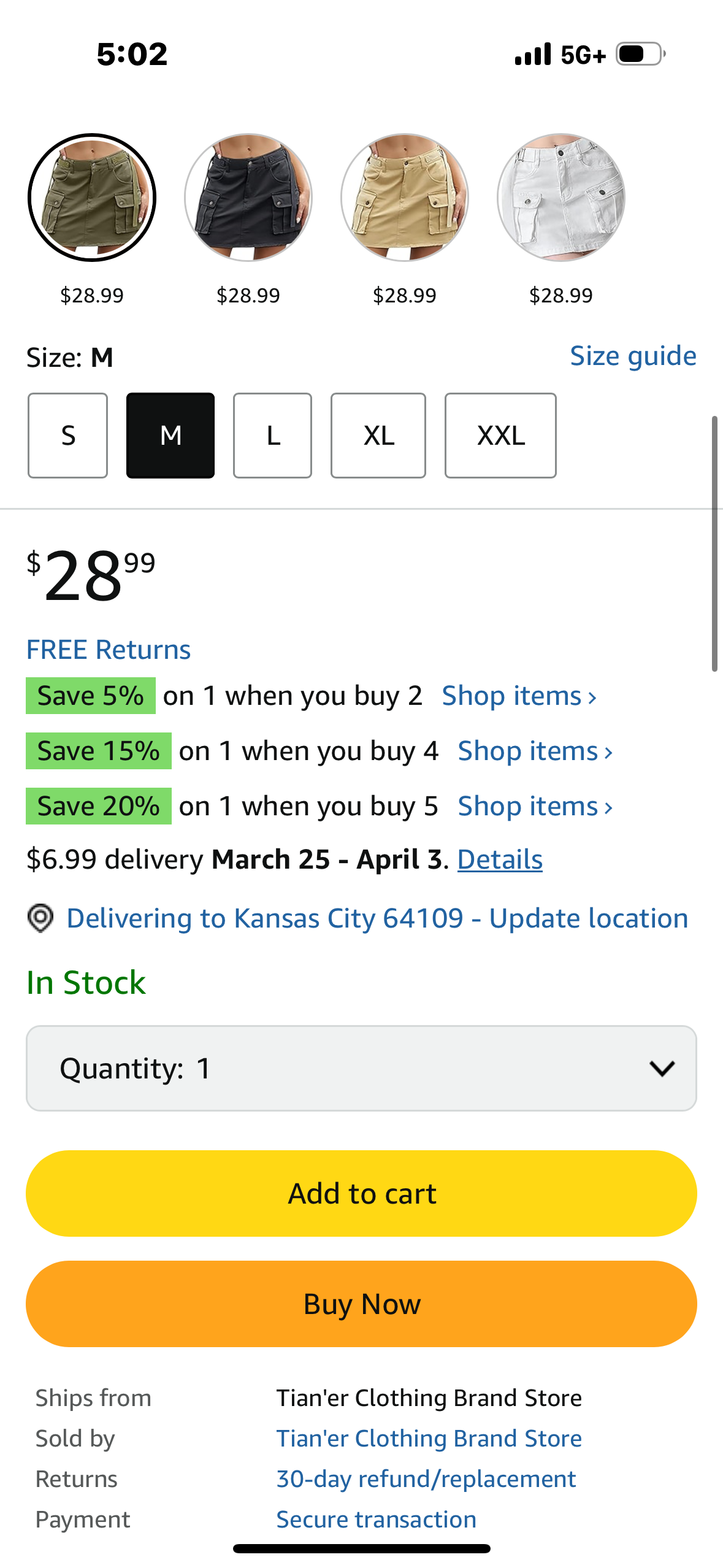
Task: Tap the Buy Now button
Action: (x=361, y=1304)
